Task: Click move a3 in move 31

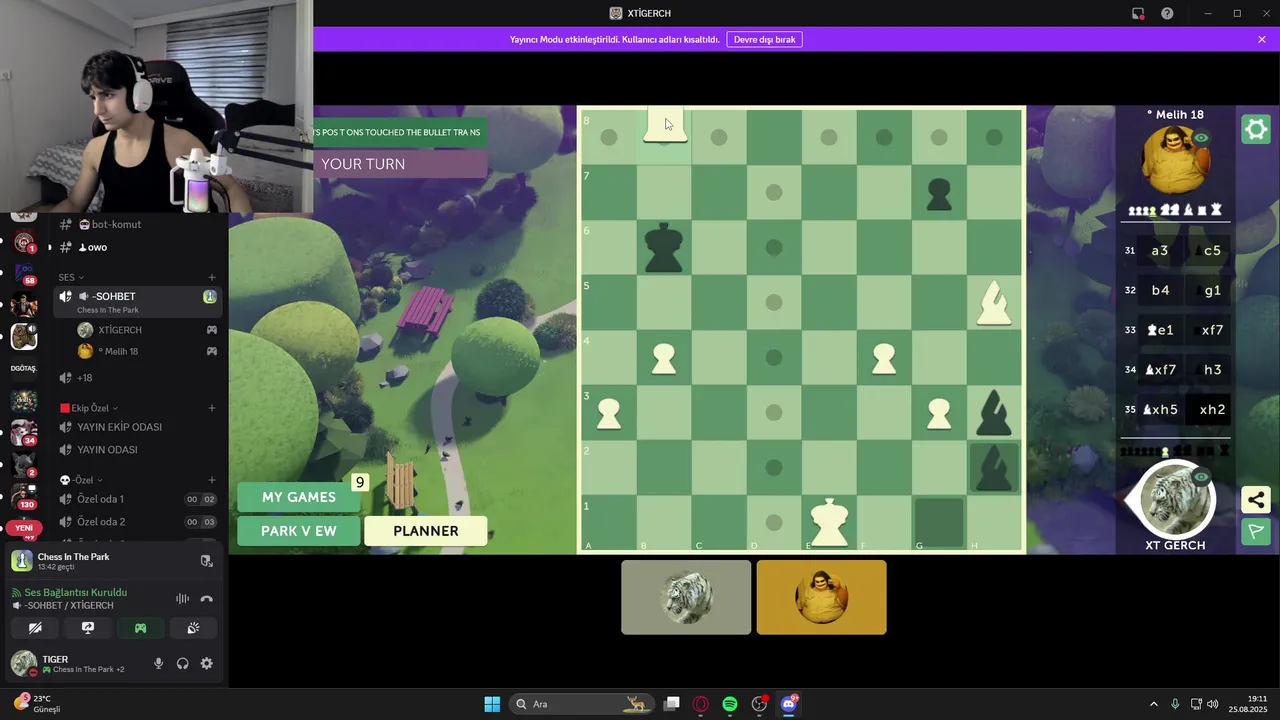Action: point(1160,251)
